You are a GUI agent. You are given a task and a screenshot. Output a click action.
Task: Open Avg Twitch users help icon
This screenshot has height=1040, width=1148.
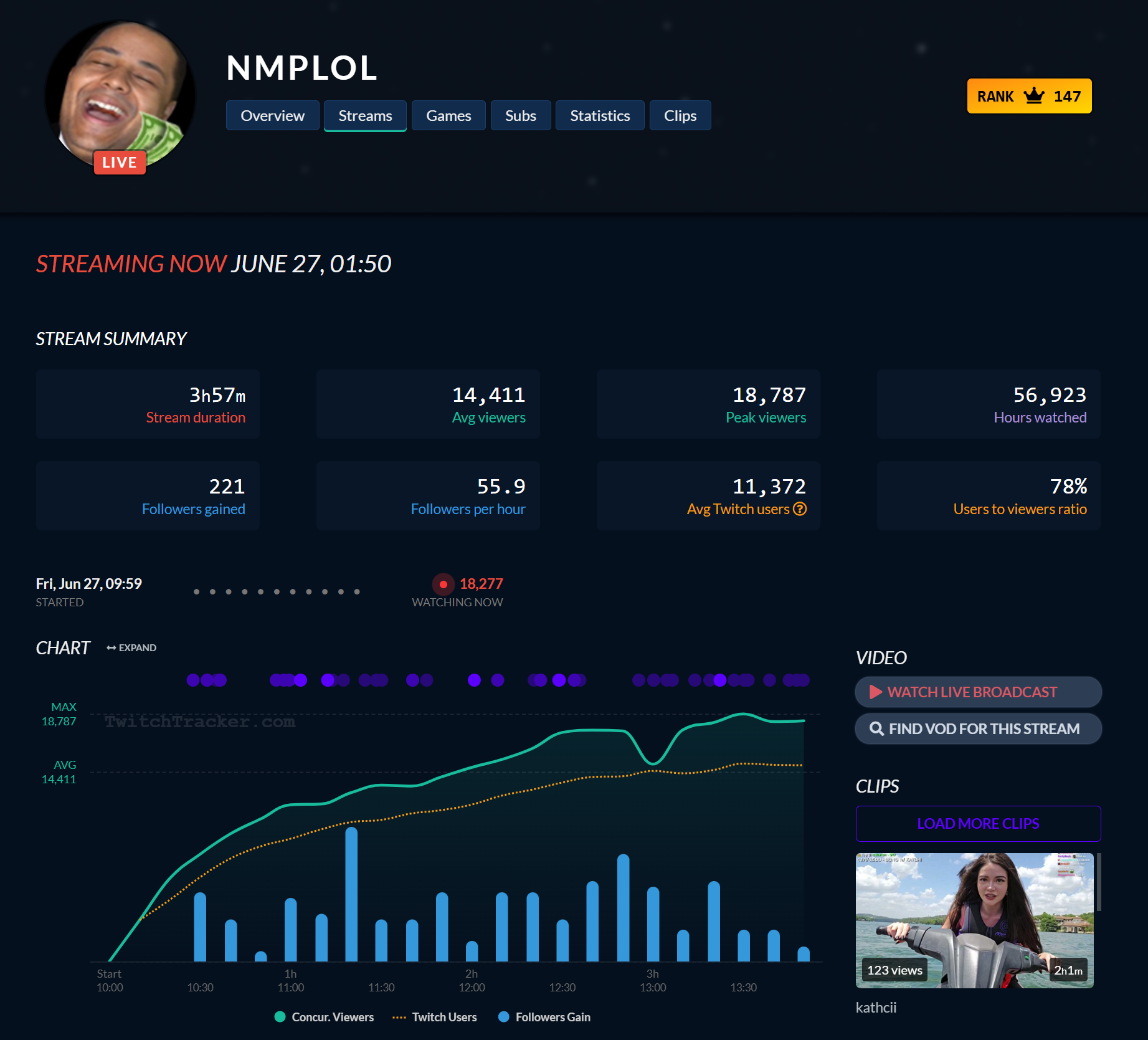pyautogui.click(x=800, y=509)
